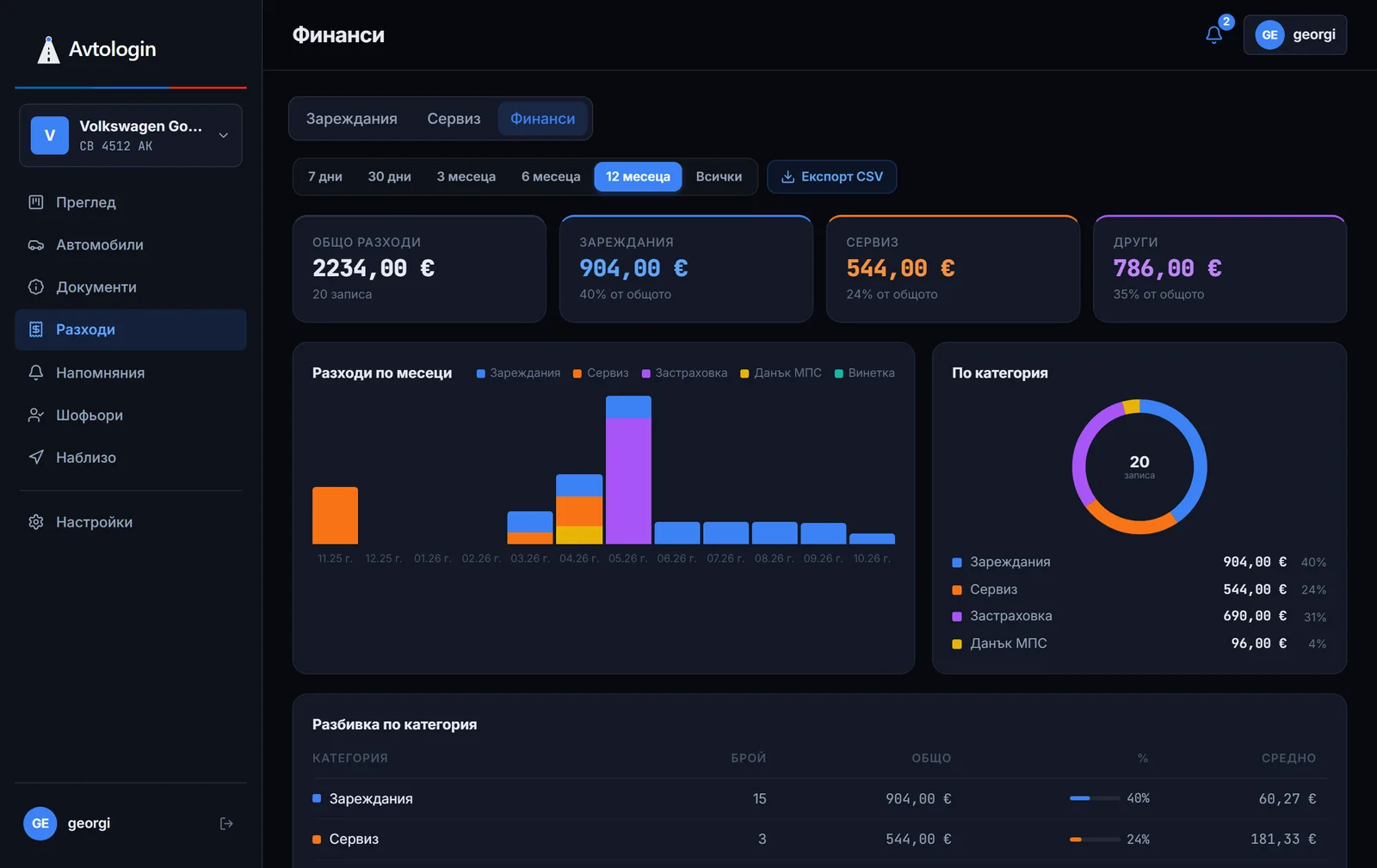Screen dimensions: 1377x868
Task: Toggle the Застраховка legend color swatch
Action: coord(646,373)
